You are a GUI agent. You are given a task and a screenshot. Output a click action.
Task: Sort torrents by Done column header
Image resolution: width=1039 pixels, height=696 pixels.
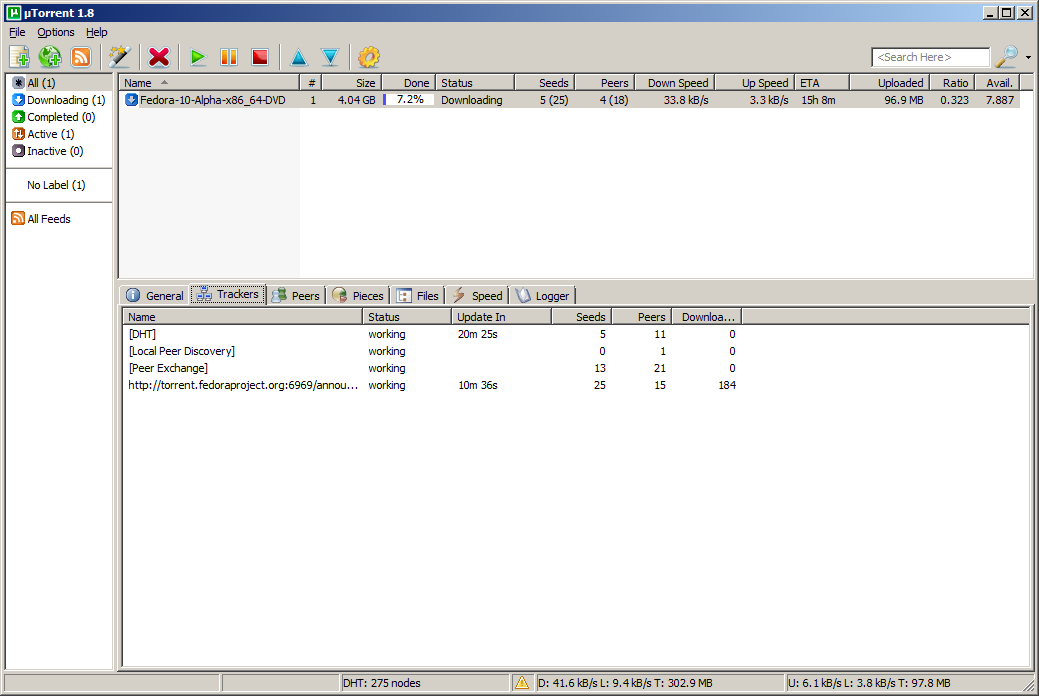pos(409,83)
